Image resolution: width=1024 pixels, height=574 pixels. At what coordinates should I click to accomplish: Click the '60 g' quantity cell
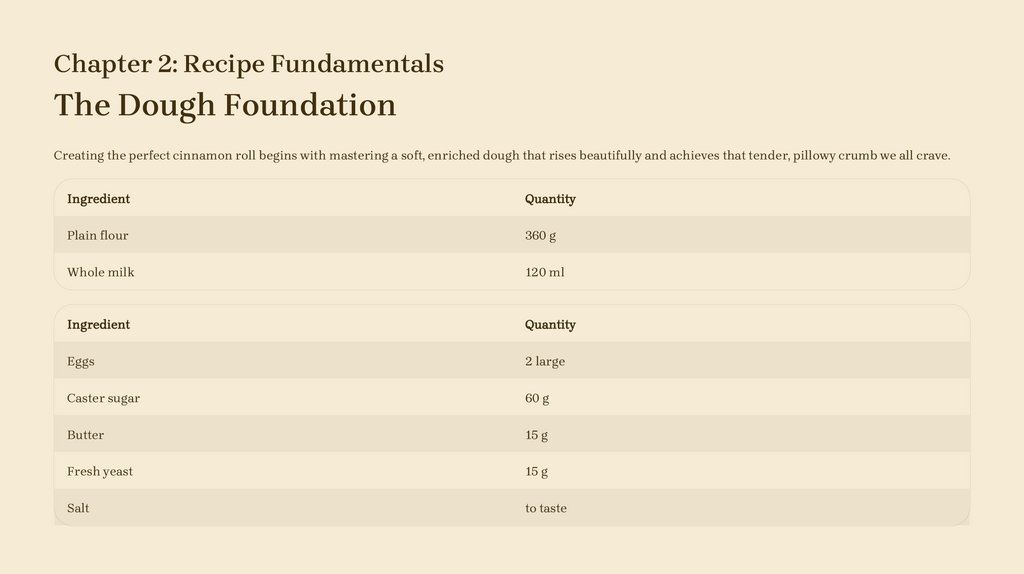point(537,398)
